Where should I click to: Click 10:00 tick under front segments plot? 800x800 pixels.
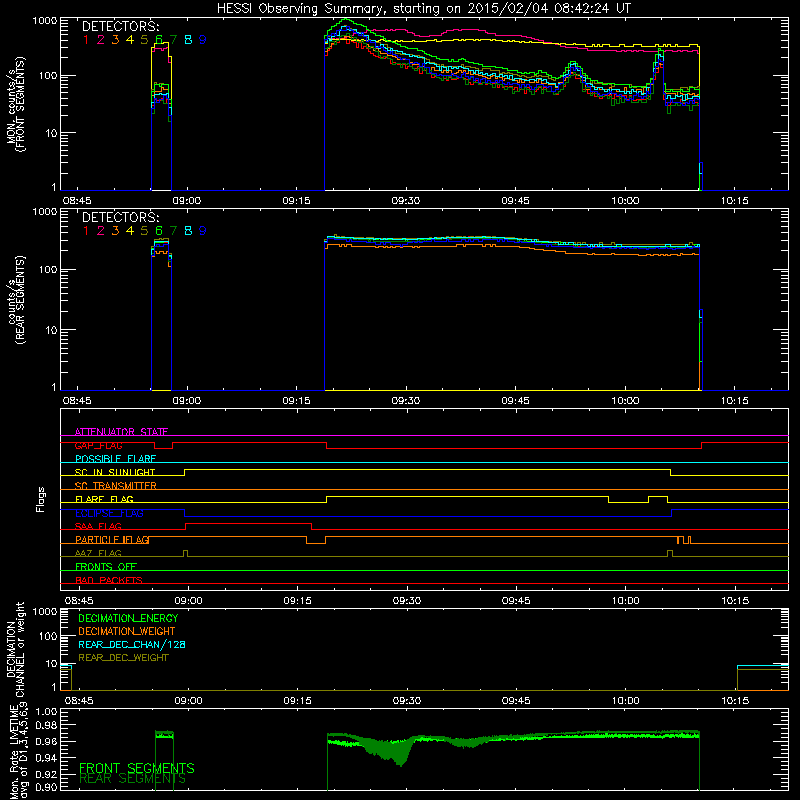click(625, 201)
